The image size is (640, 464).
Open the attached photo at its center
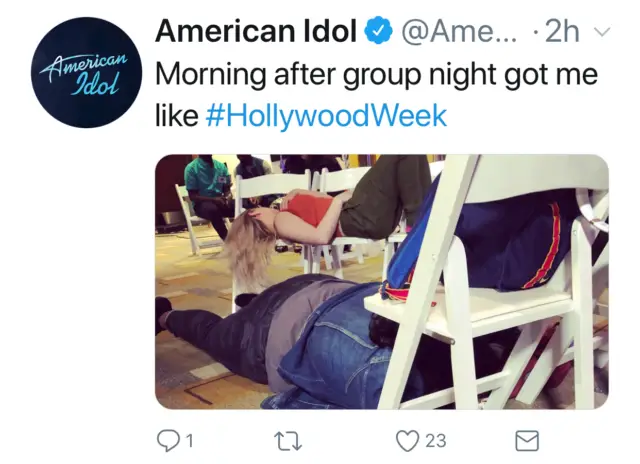pyautogui.click(x=382, y=282)
